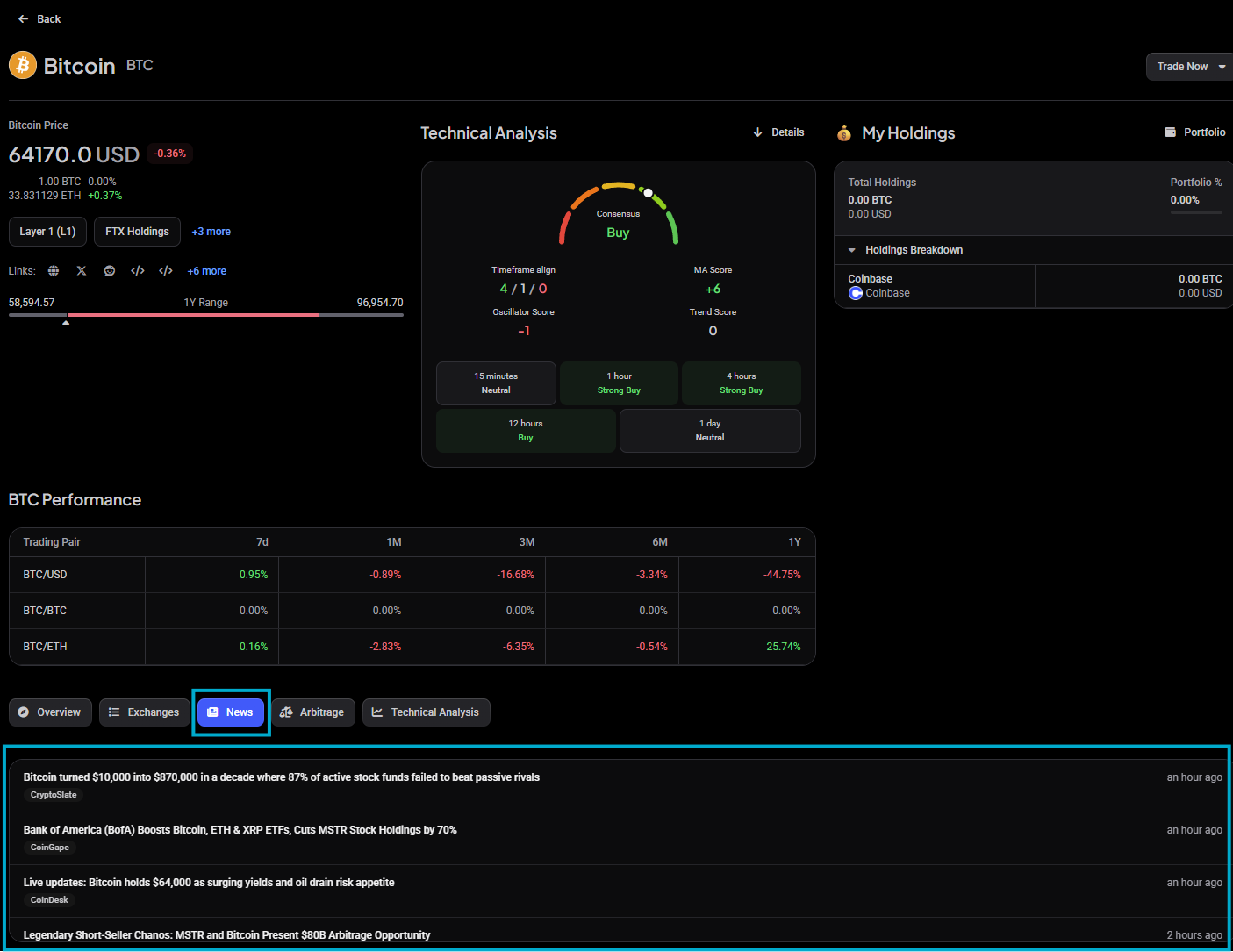Open the Bank of America ETFs news article
The width and height of the screenshot is (1233, 952).
240,830
